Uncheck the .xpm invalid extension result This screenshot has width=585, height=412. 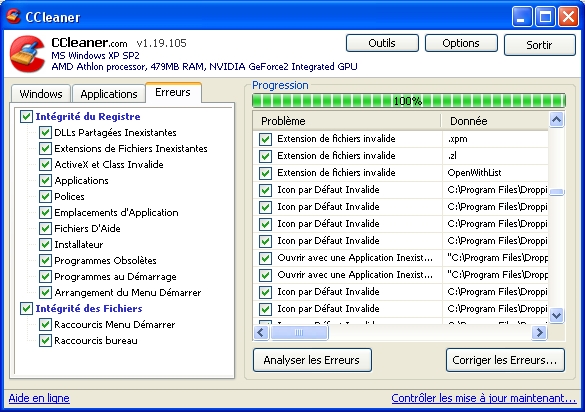(x=265, y=139)
